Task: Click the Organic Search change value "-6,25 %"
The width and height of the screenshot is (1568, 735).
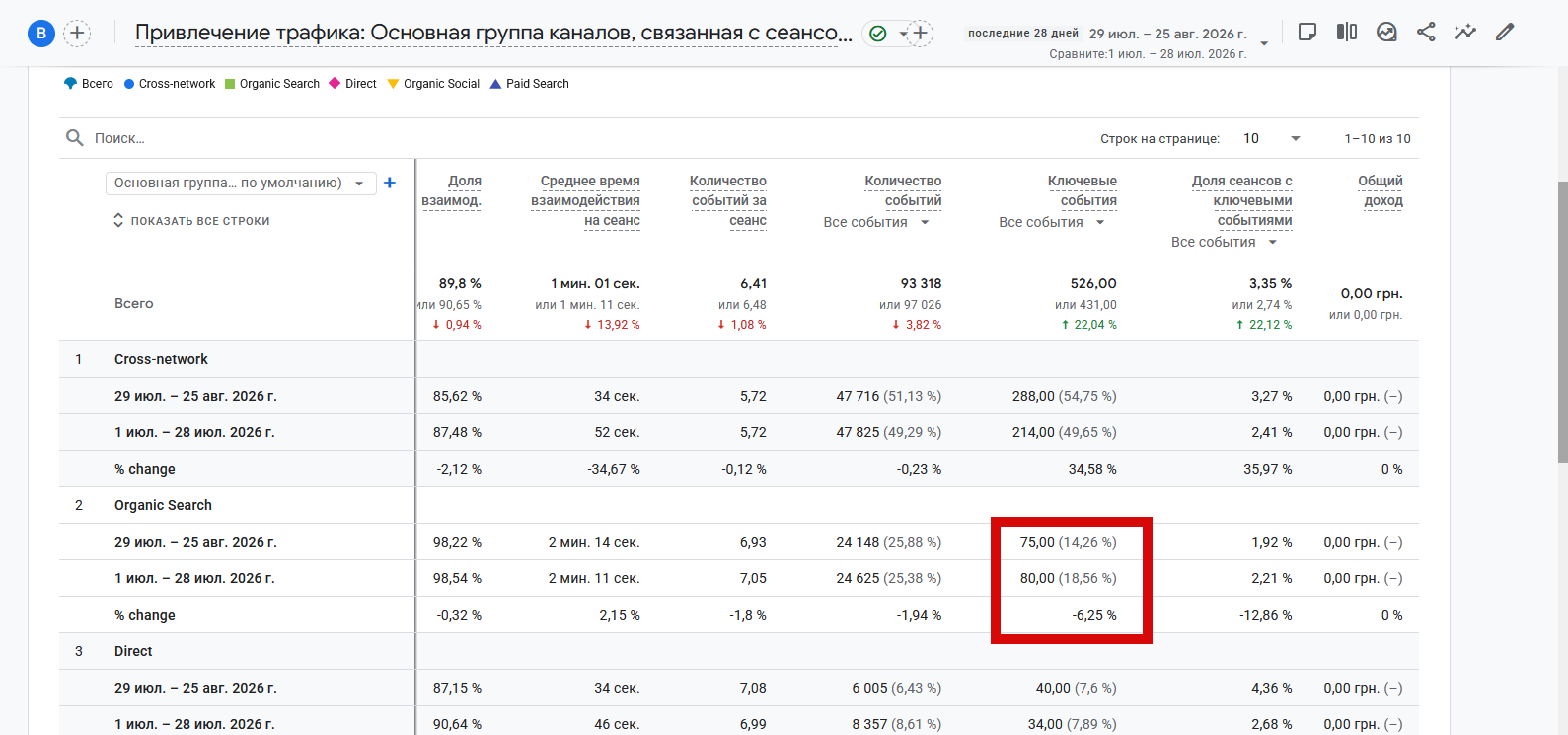Action: tap(1094, 615)
